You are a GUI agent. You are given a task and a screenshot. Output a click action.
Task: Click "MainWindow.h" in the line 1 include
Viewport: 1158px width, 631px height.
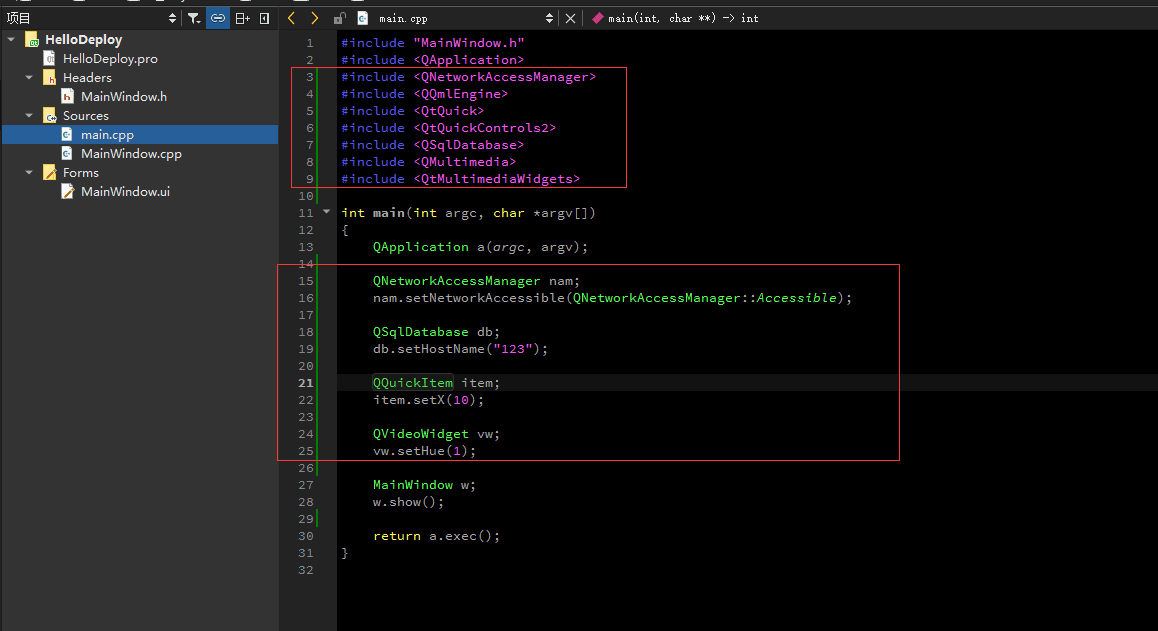pyautogui.click(x=468, y=43)
